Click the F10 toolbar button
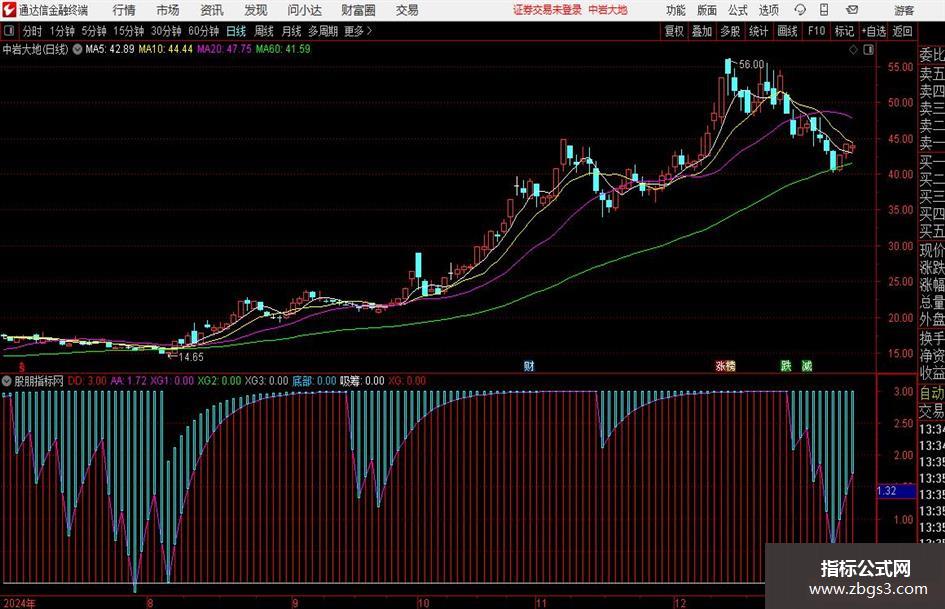The width and height of the screenshot is (945, 609). (x=817, y=31)
